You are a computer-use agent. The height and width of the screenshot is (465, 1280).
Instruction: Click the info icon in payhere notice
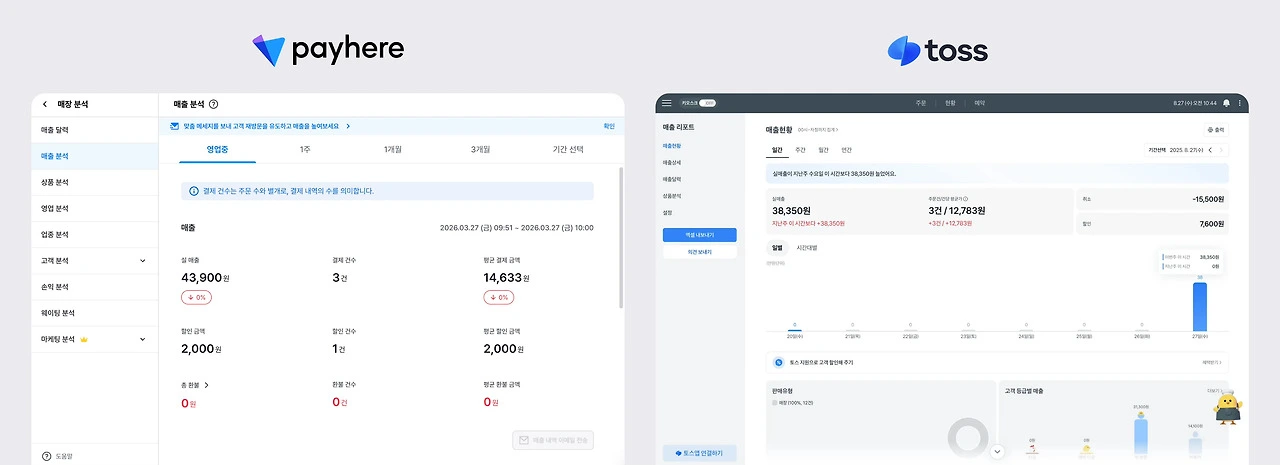(x=193, y=190)
